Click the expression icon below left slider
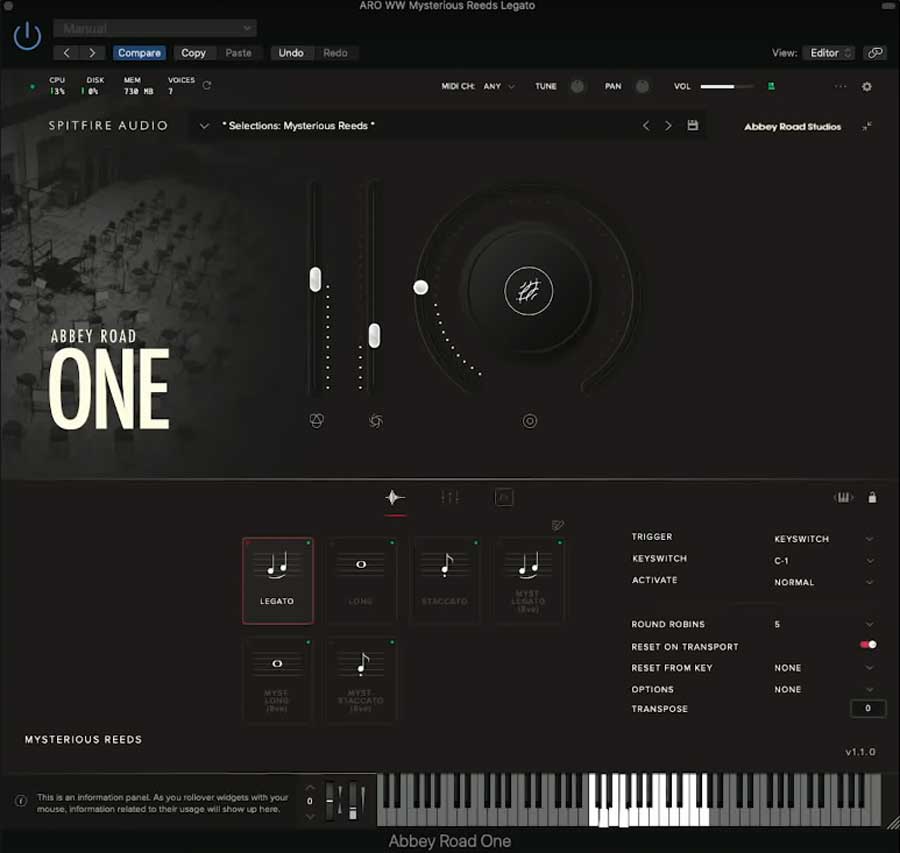The height and width of the screenshot is (853, 900). click(316, 421)
